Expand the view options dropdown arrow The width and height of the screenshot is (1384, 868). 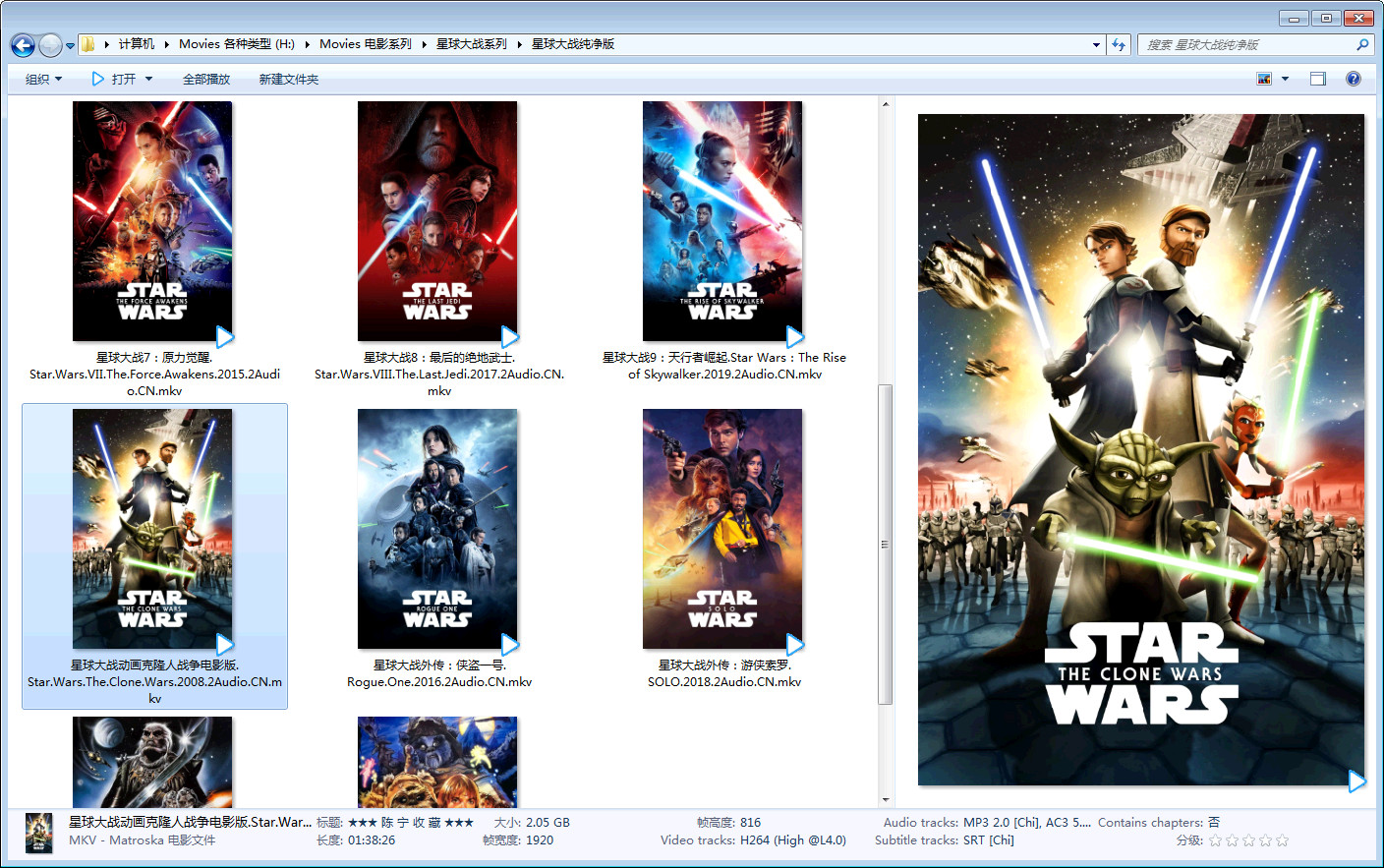pos(1285,79)
